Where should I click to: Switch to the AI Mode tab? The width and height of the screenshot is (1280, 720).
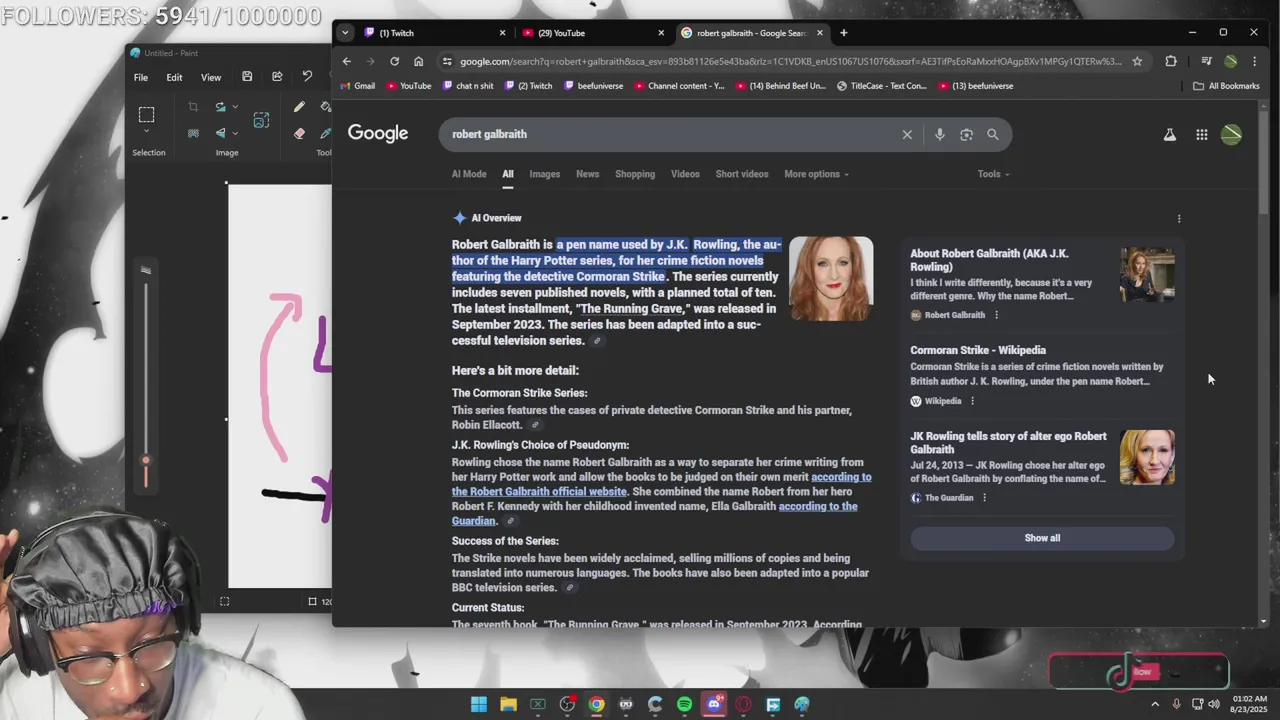click(x=469, y=174)
